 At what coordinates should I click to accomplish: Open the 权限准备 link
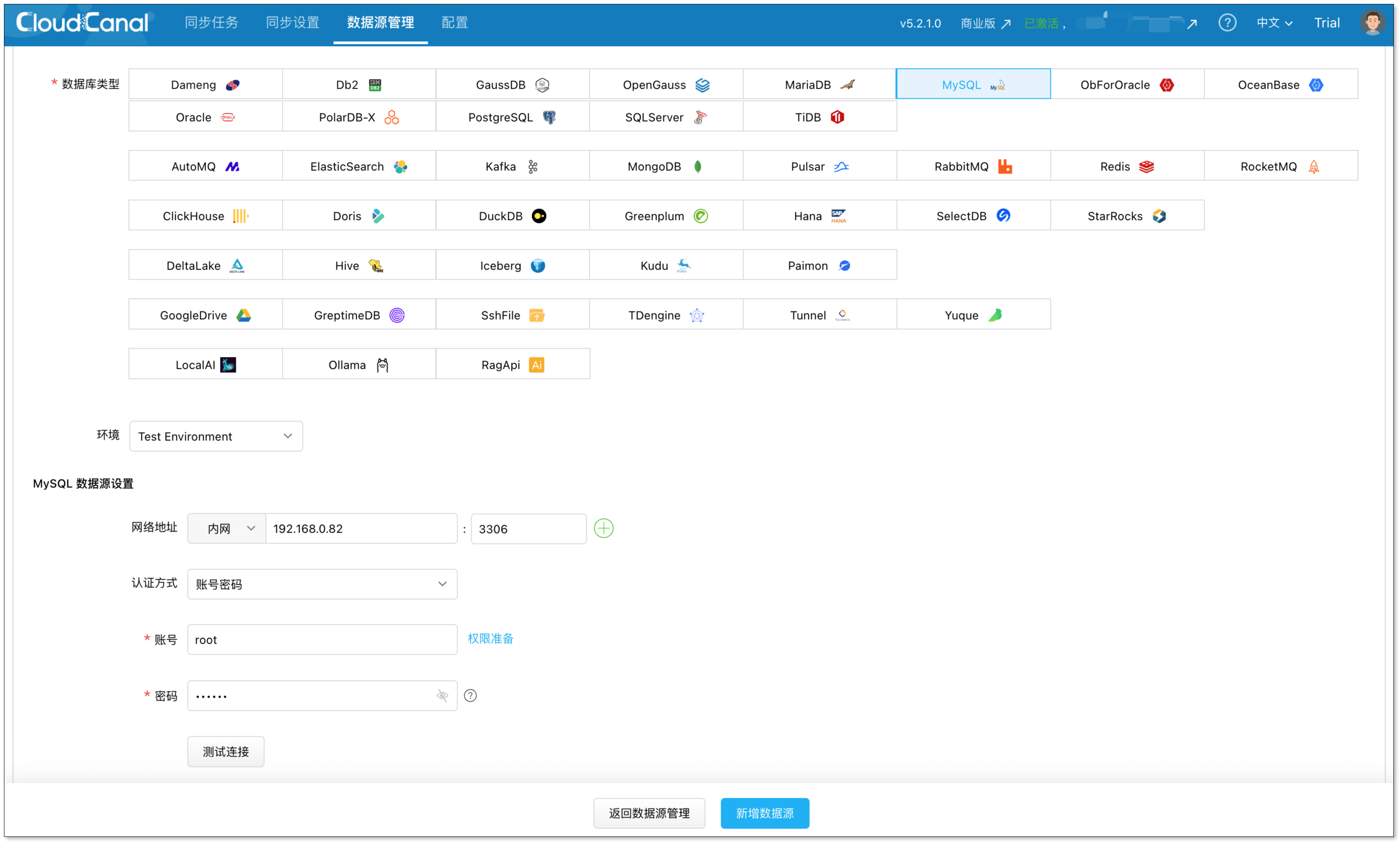point(490,638)
